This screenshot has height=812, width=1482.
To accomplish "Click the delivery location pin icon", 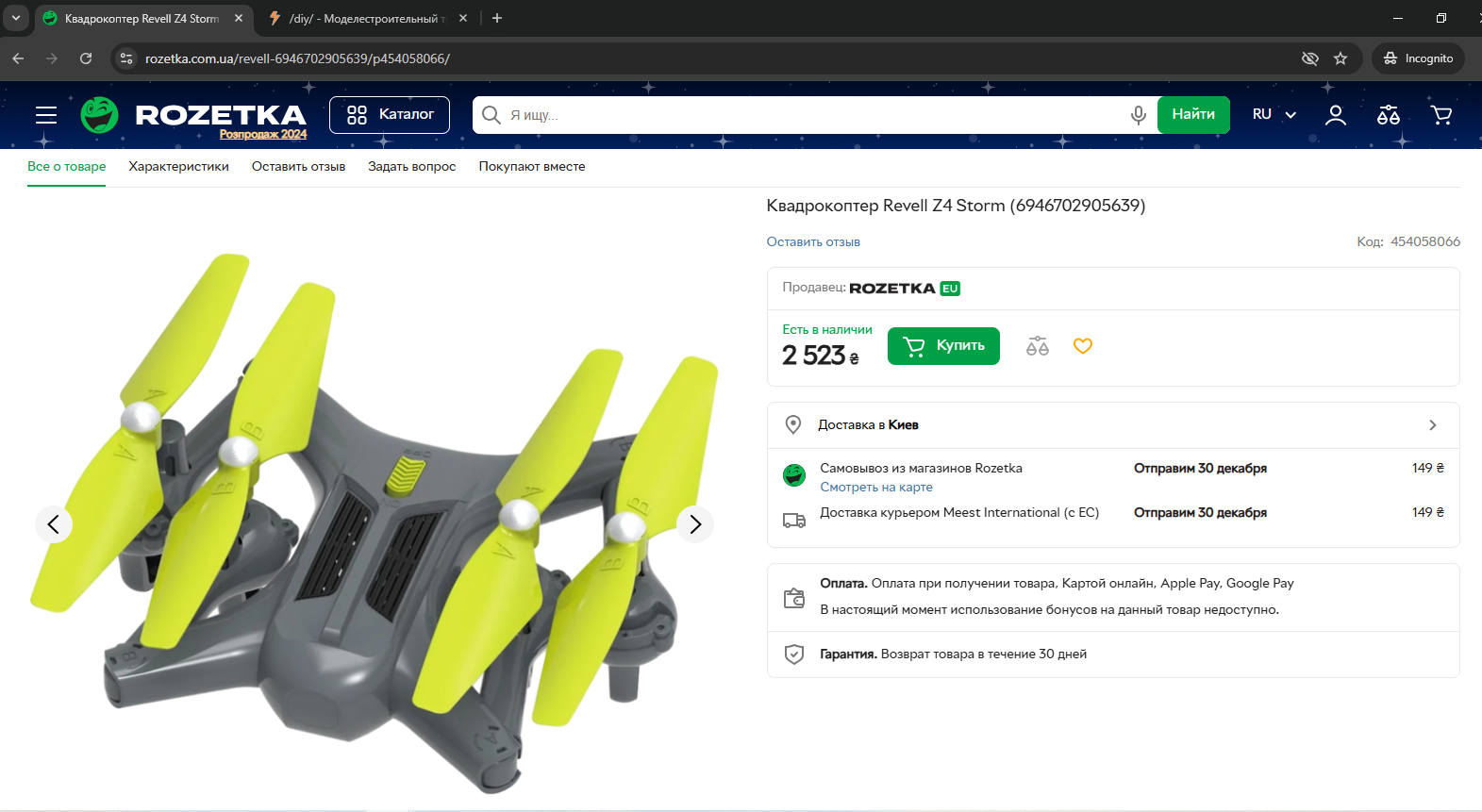I will point(793,425).
